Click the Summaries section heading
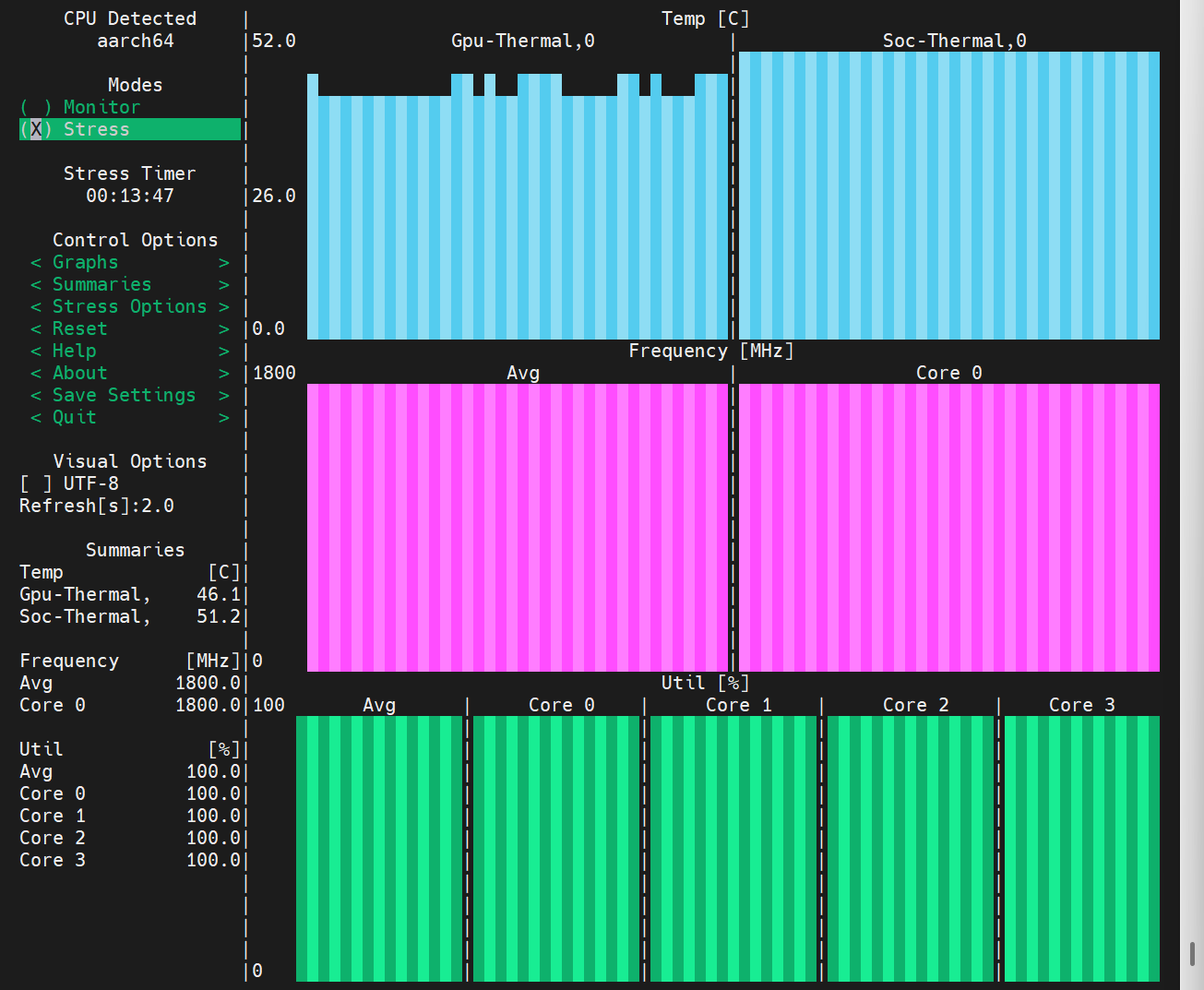 (x=136, y=550)
